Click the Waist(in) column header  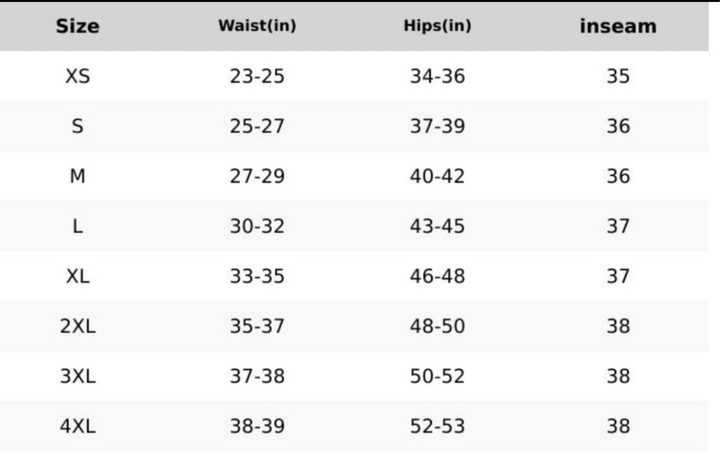point(257,26)
